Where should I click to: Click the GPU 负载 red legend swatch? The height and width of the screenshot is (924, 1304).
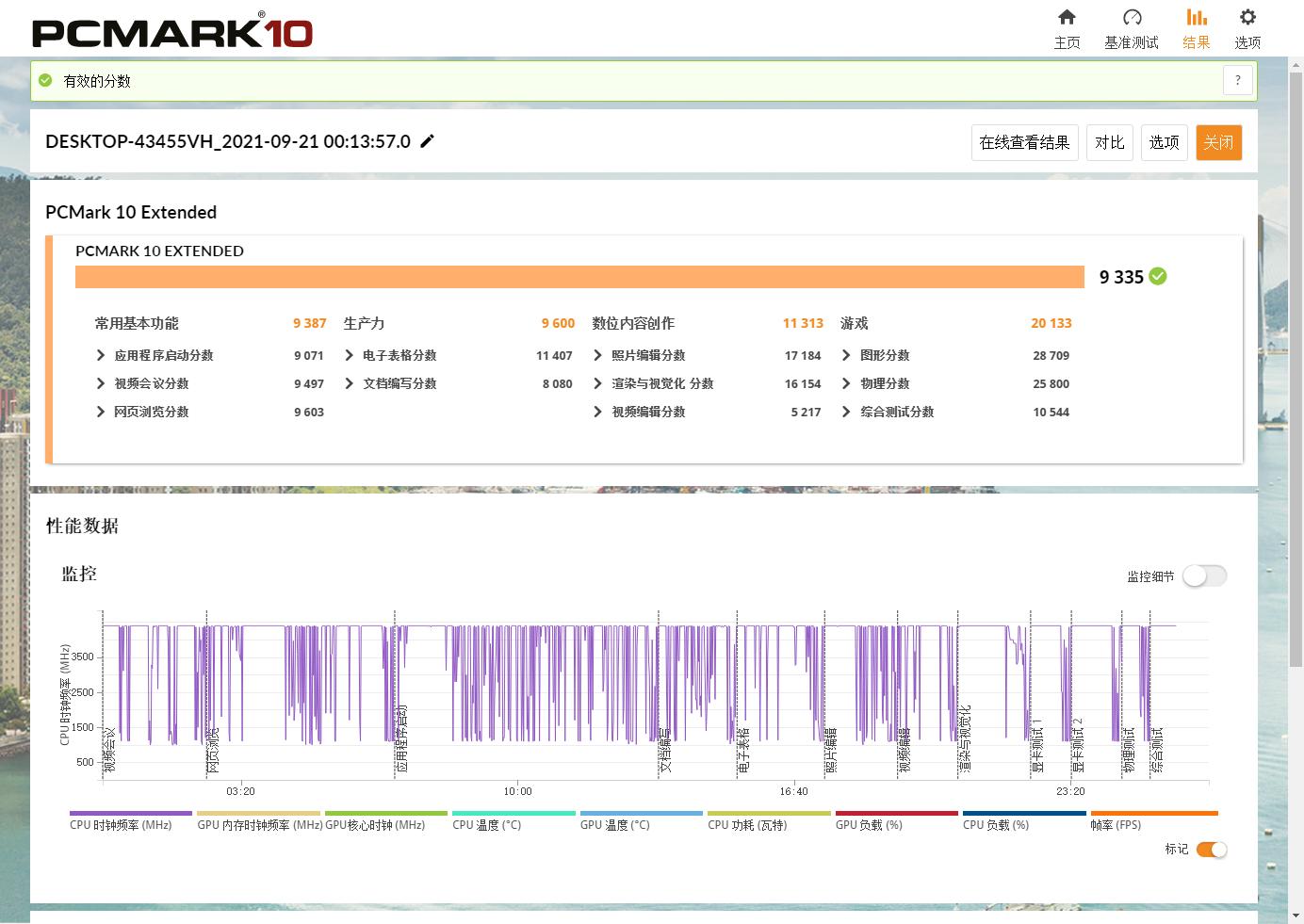896,813
